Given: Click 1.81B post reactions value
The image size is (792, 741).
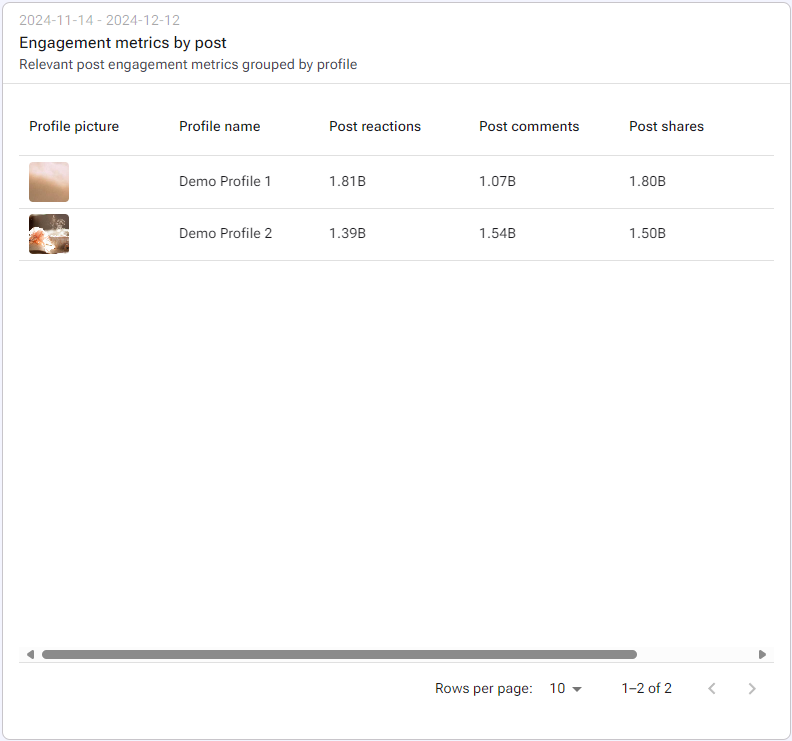Looking at the screenshot, I should tap(348, 181).
